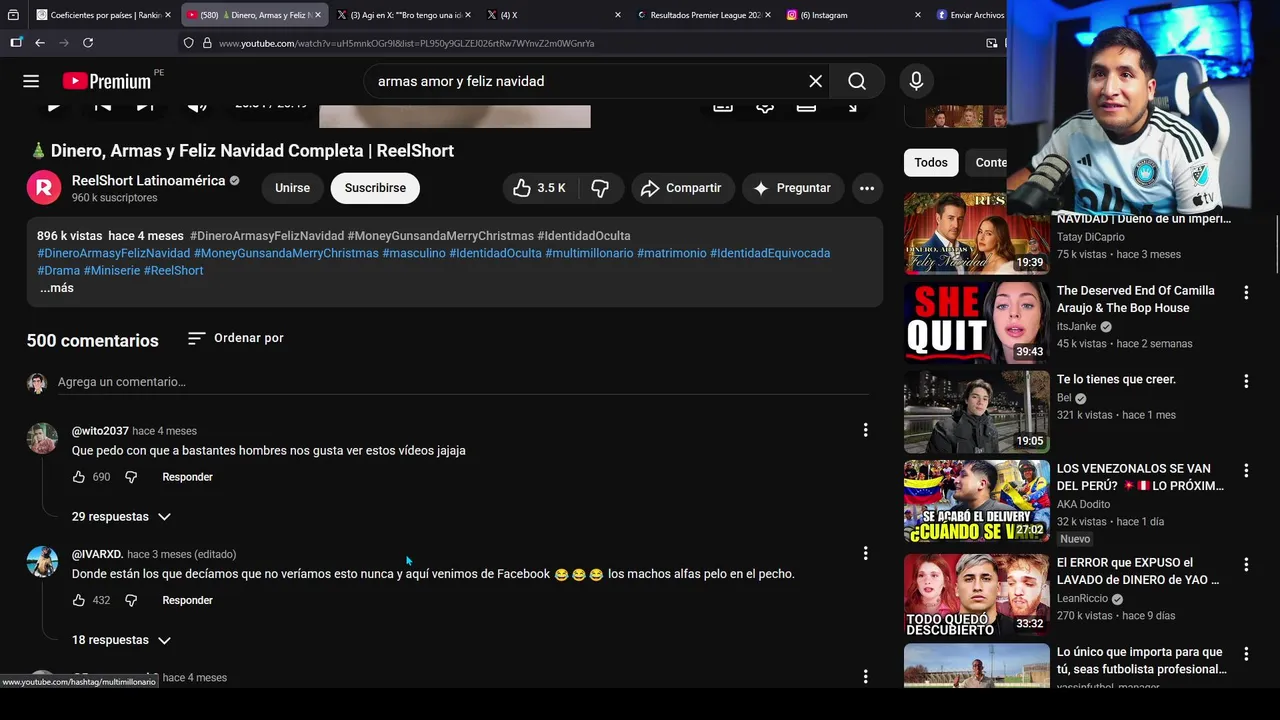This screenshot has width=1280, height=720.
Task: Open #IdentidadEquivocada hashtag link
Action: tap(770, 253)
